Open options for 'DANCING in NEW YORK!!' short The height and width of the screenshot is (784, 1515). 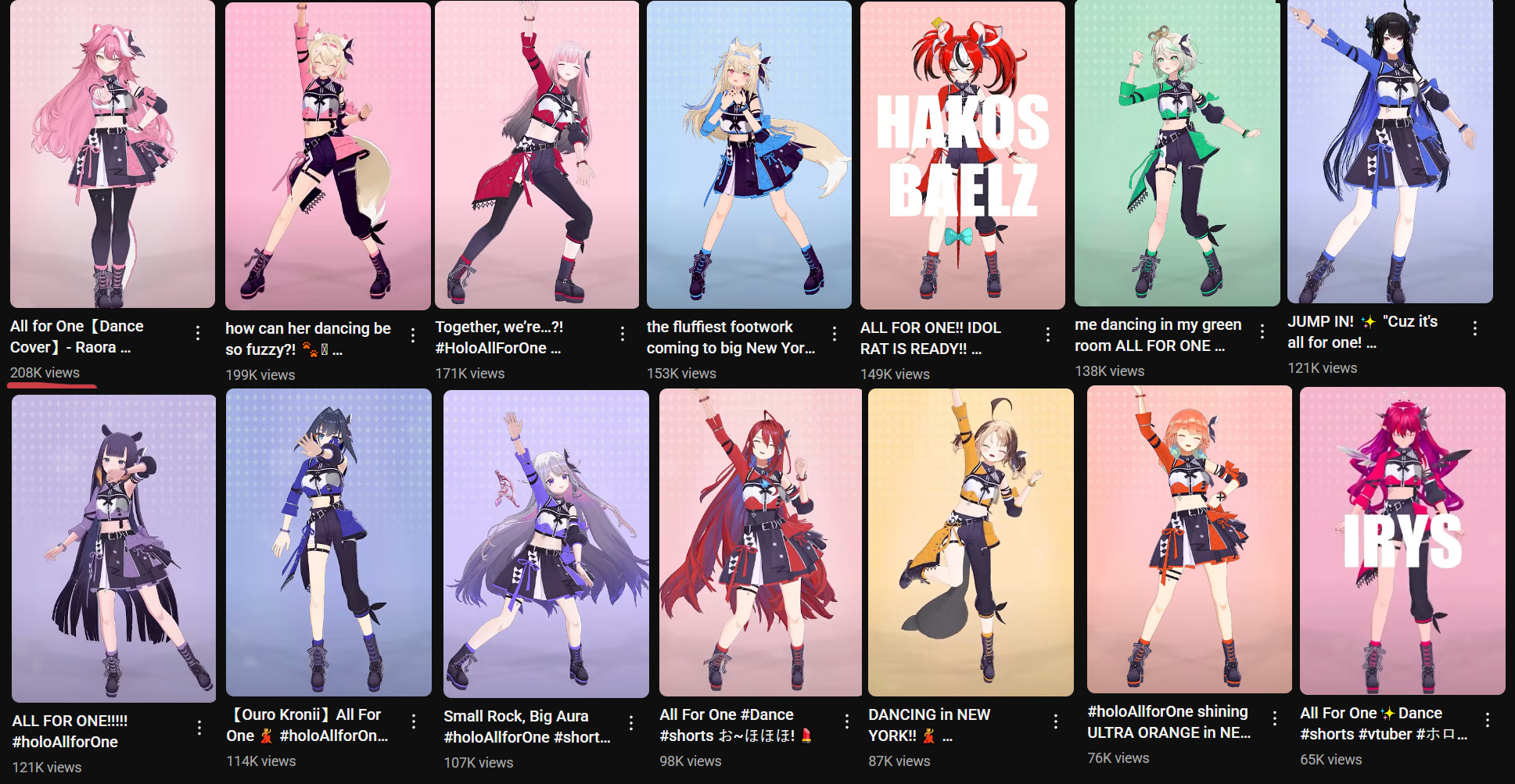(x=1056, y=721)
